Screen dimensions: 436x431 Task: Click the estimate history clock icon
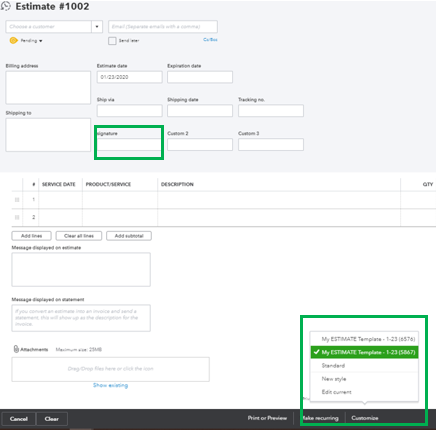[x=6, y=6]
